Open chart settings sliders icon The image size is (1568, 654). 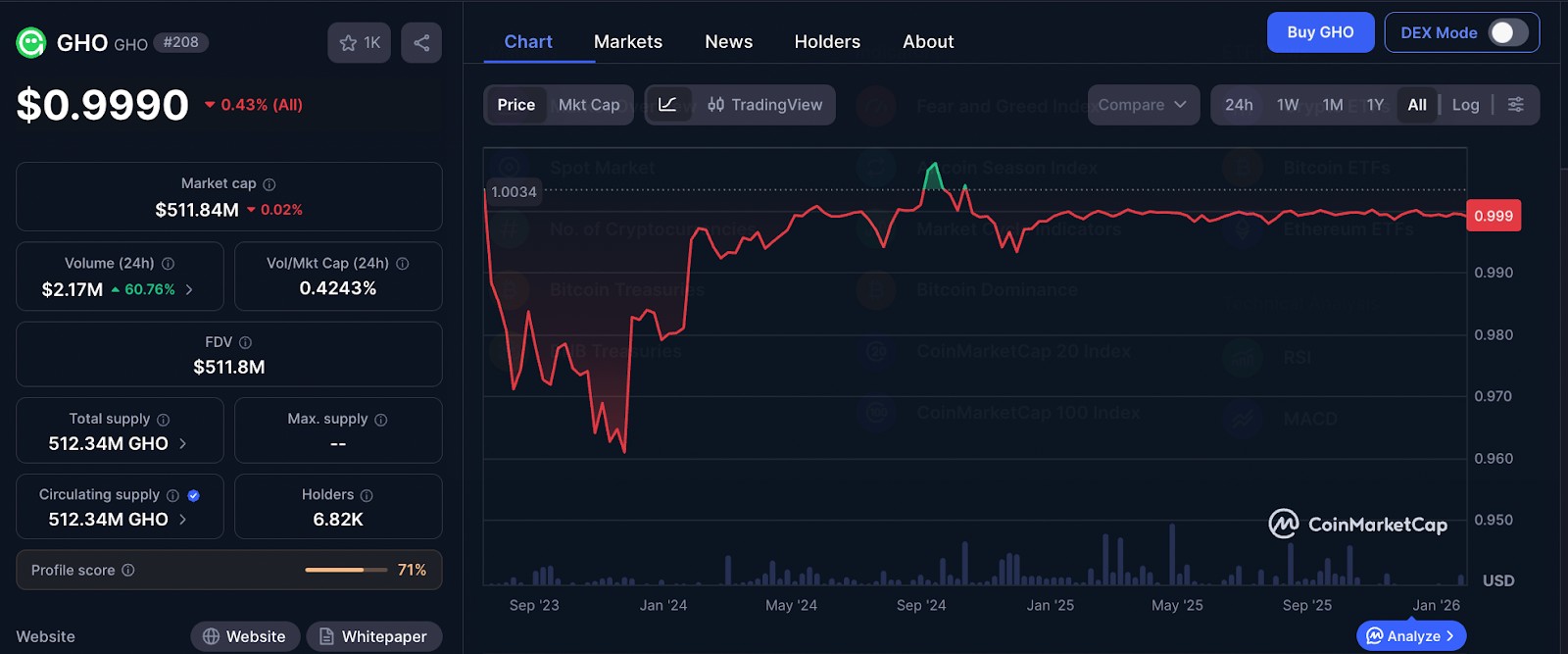[x=1516, y=105]
